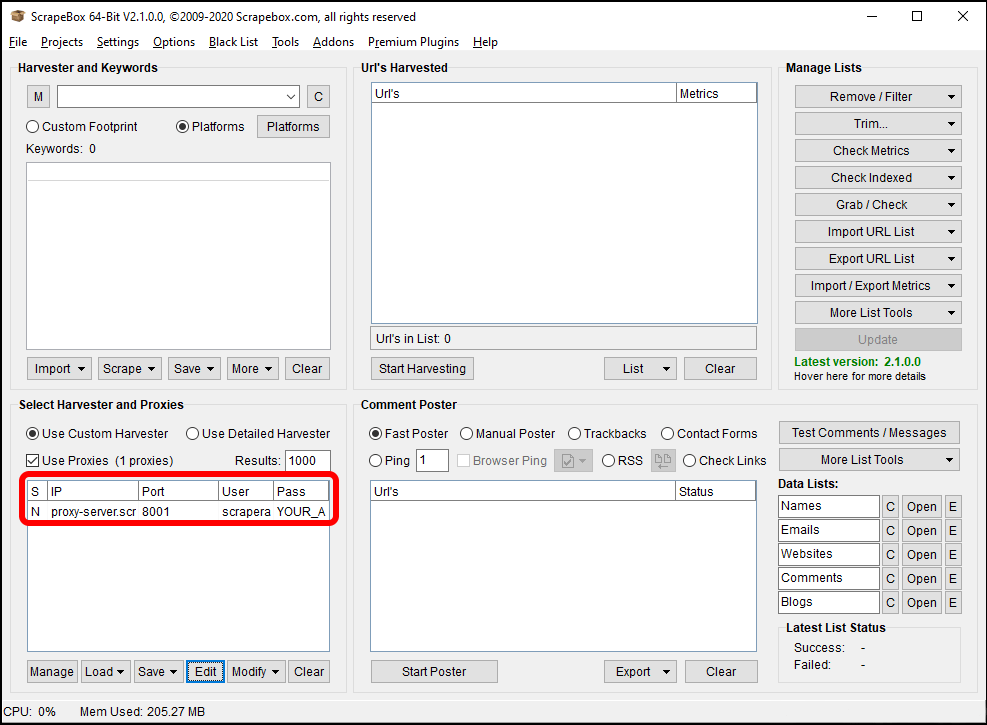
Task: Select the Custom Footprint radio button
Action: [31, 126]
